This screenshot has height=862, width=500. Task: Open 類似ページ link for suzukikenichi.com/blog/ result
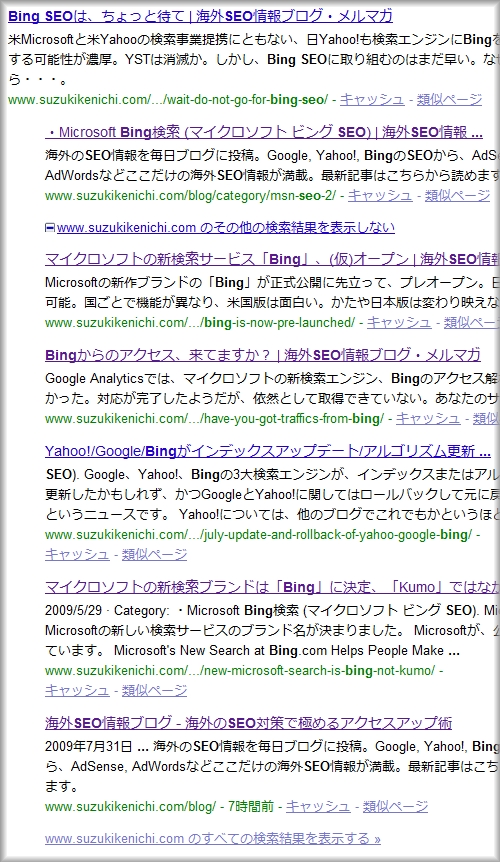click(395, 806)
